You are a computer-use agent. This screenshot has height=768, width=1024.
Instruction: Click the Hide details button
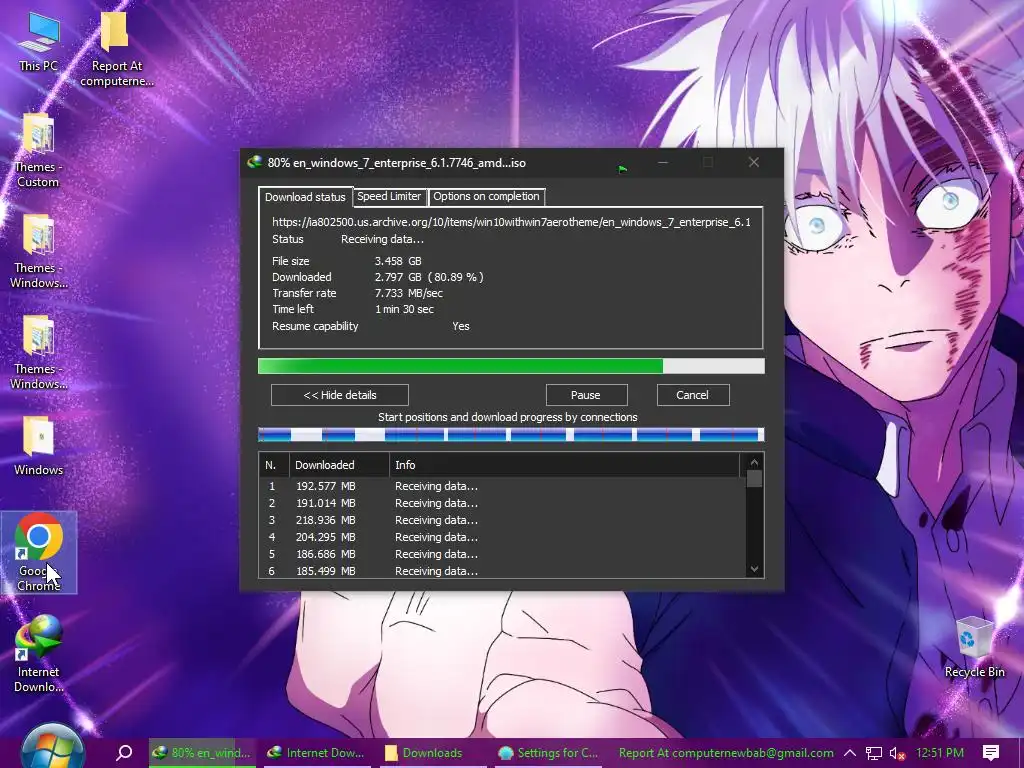point(340,395)
